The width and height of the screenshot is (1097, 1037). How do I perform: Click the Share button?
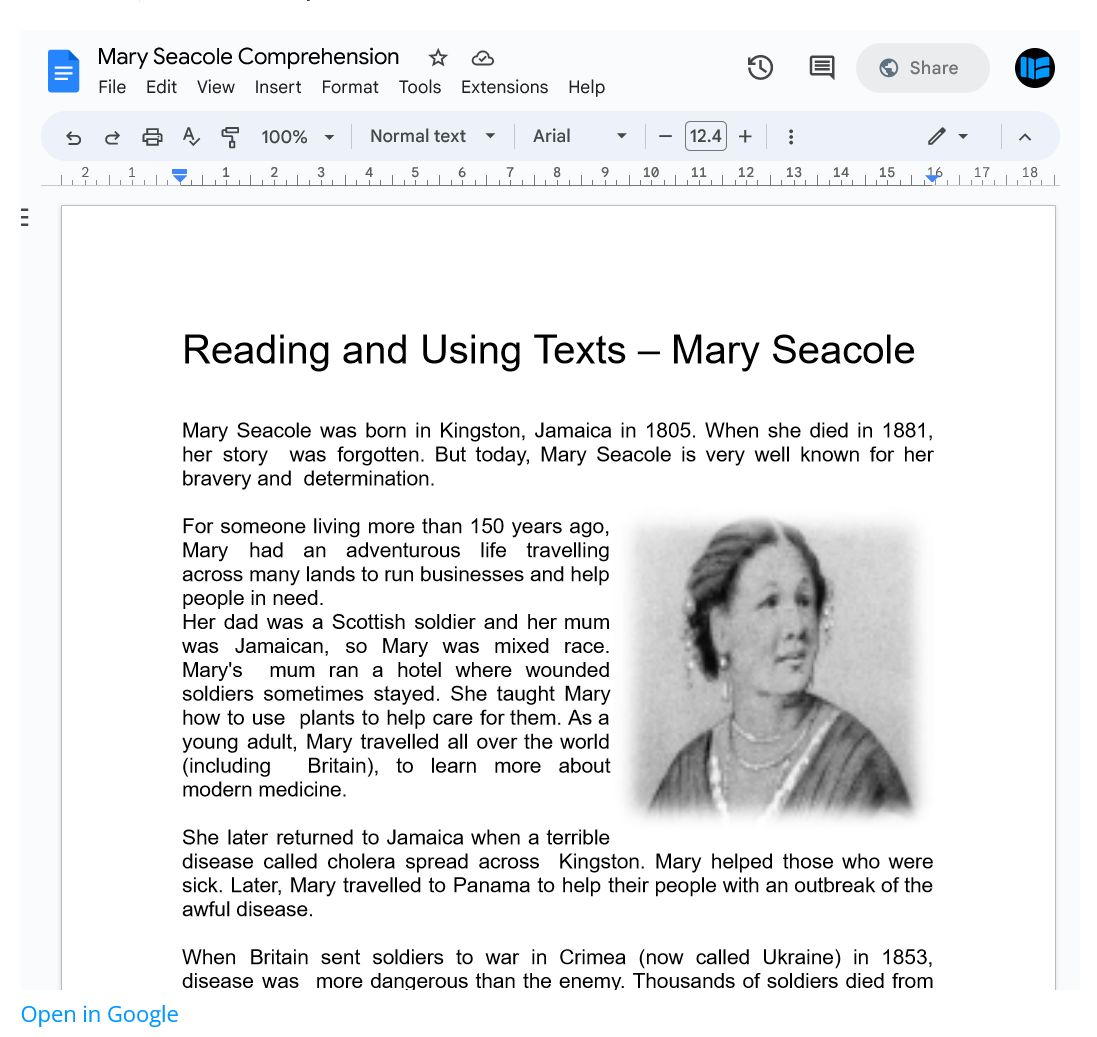[x=922, y=68]
